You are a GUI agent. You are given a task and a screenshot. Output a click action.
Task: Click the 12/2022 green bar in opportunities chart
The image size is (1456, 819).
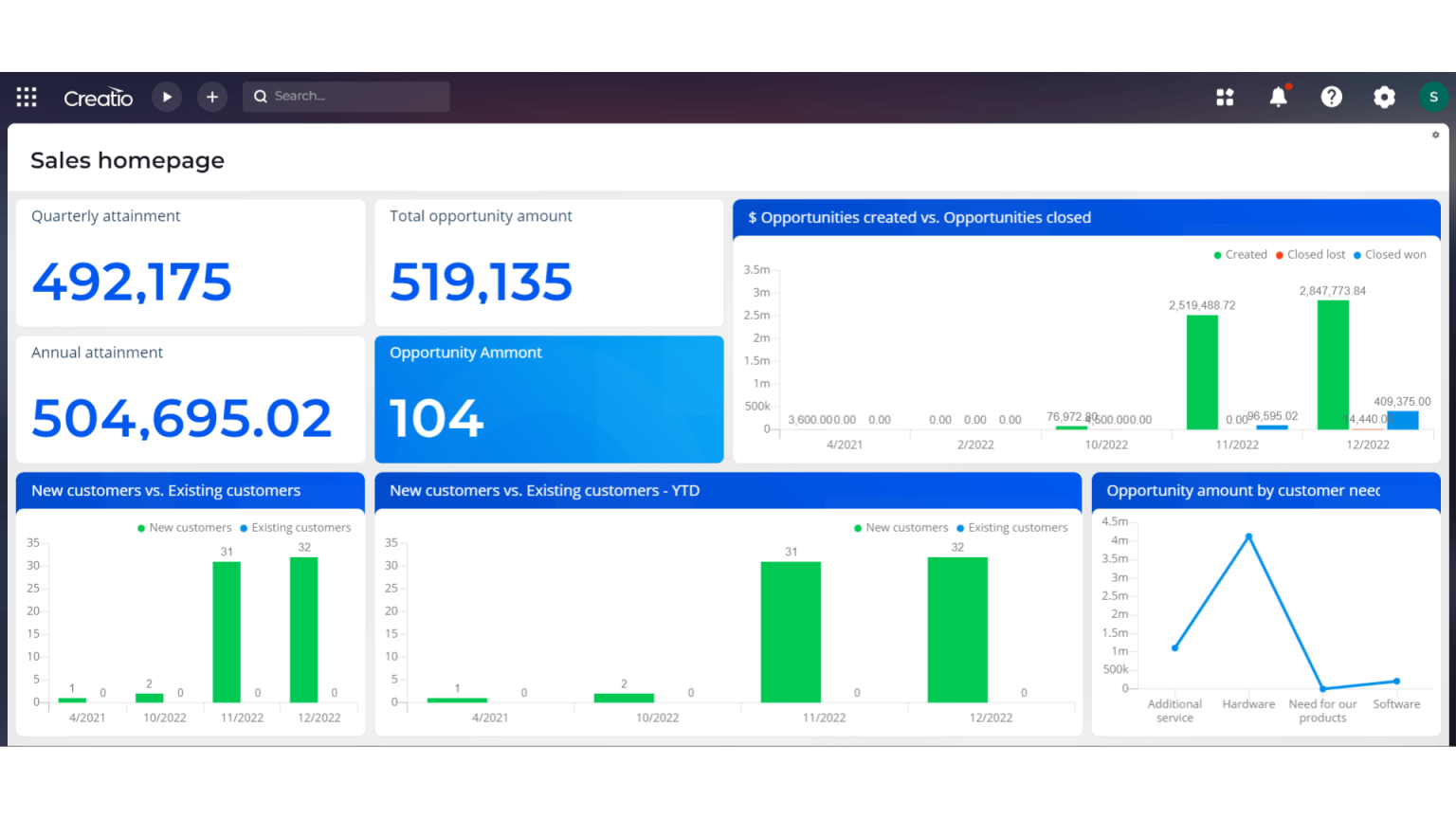tap(1332, 365)
